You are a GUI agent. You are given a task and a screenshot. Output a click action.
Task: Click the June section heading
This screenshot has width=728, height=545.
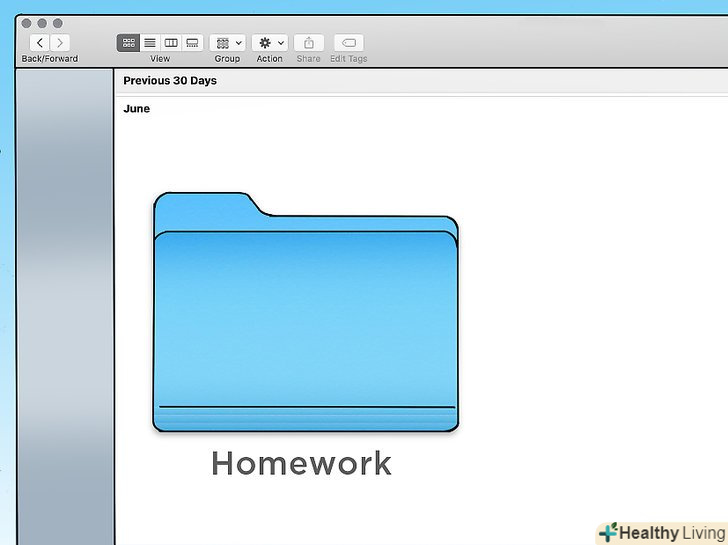point(136,109)
